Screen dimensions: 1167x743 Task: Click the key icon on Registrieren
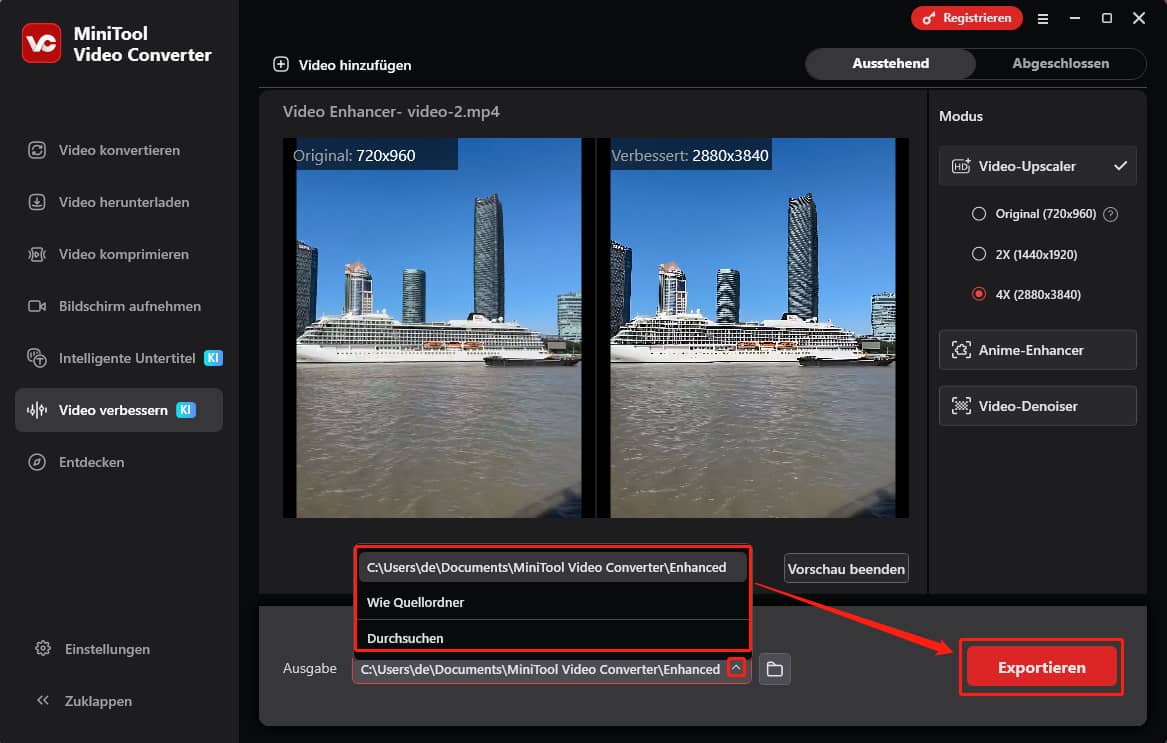[x=929, y=19]
